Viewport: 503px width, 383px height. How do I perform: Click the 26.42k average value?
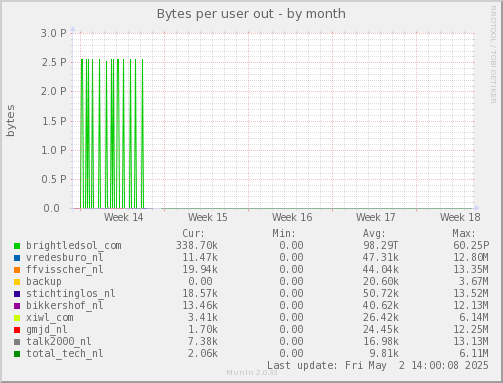tap(381, 318)
